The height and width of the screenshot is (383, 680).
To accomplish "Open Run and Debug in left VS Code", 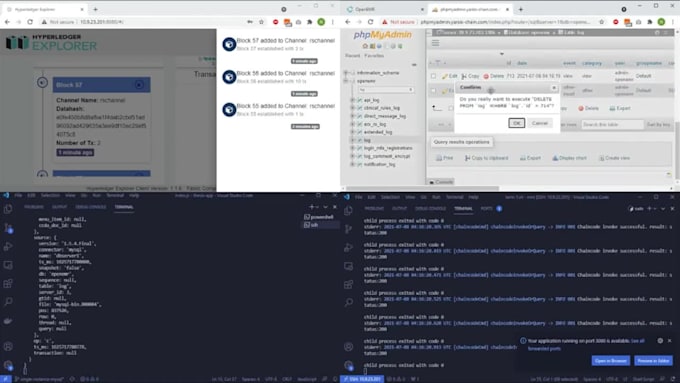I will coord(8,247).
